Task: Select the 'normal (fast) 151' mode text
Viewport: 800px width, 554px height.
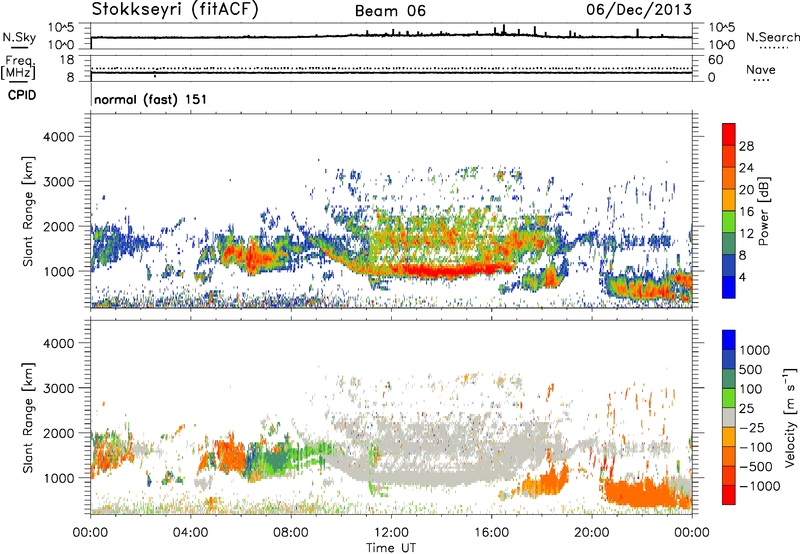Action: point(151,99)
